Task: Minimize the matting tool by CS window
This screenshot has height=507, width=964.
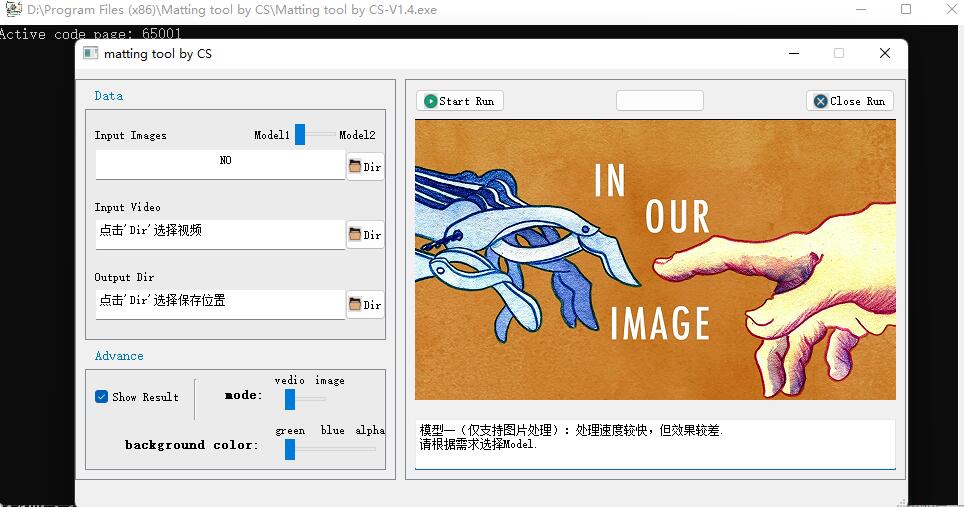Action: click(x=794, y=53)
